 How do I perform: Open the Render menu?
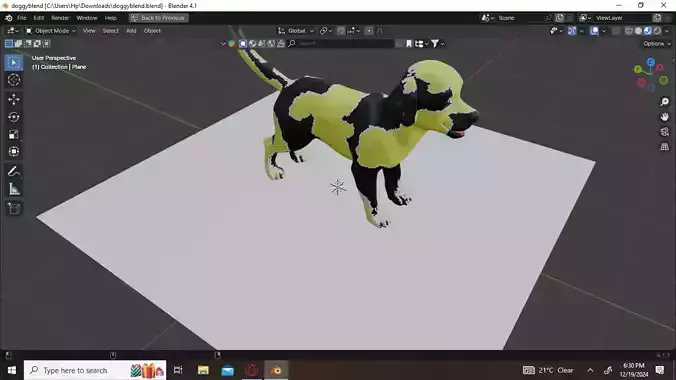(60, 18)
